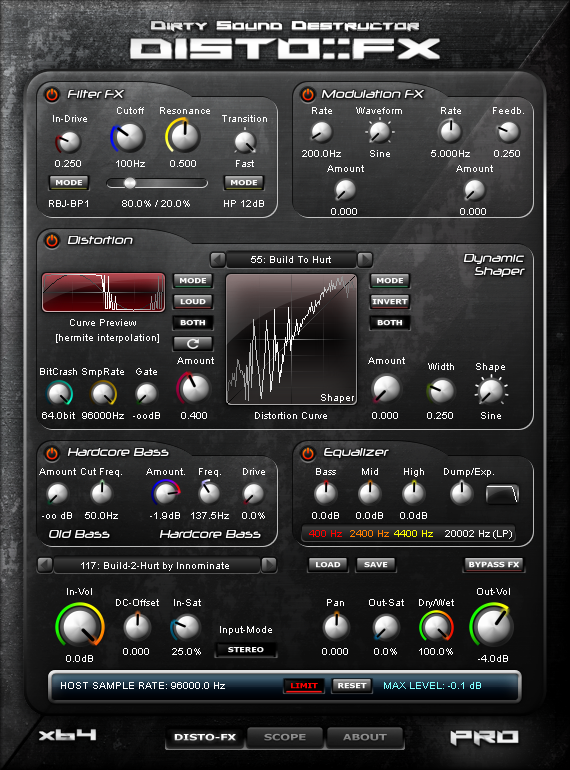Toggle the Dynamic Shaper INVERT button
The height and width of the screenshot is (770, 570).
click(x=390, y=302)
